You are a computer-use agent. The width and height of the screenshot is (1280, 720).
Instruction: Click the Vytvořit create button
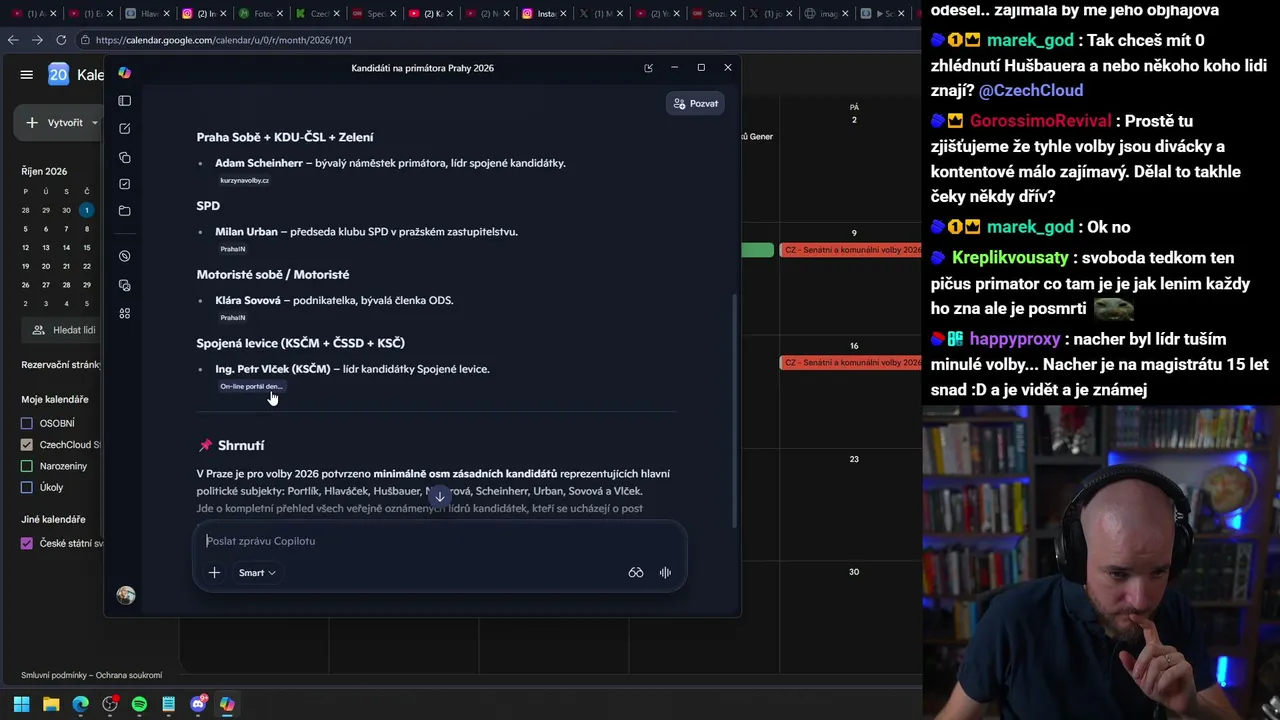click(x=56, y=122)
